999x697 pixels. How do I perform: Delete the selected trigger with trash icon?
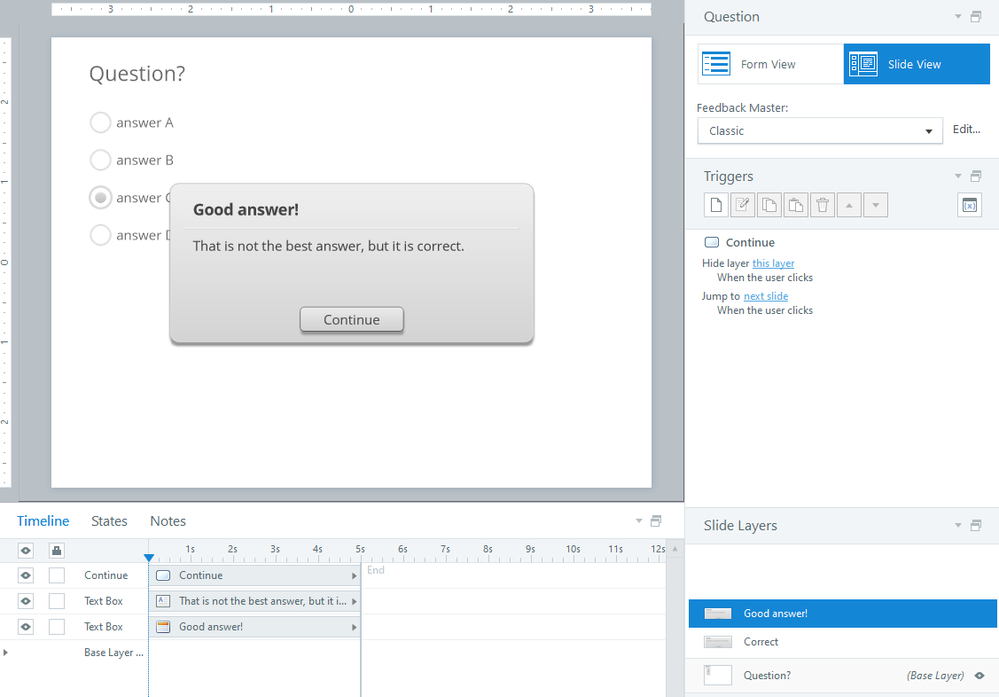pyautogui.click(x=822, y=205)
